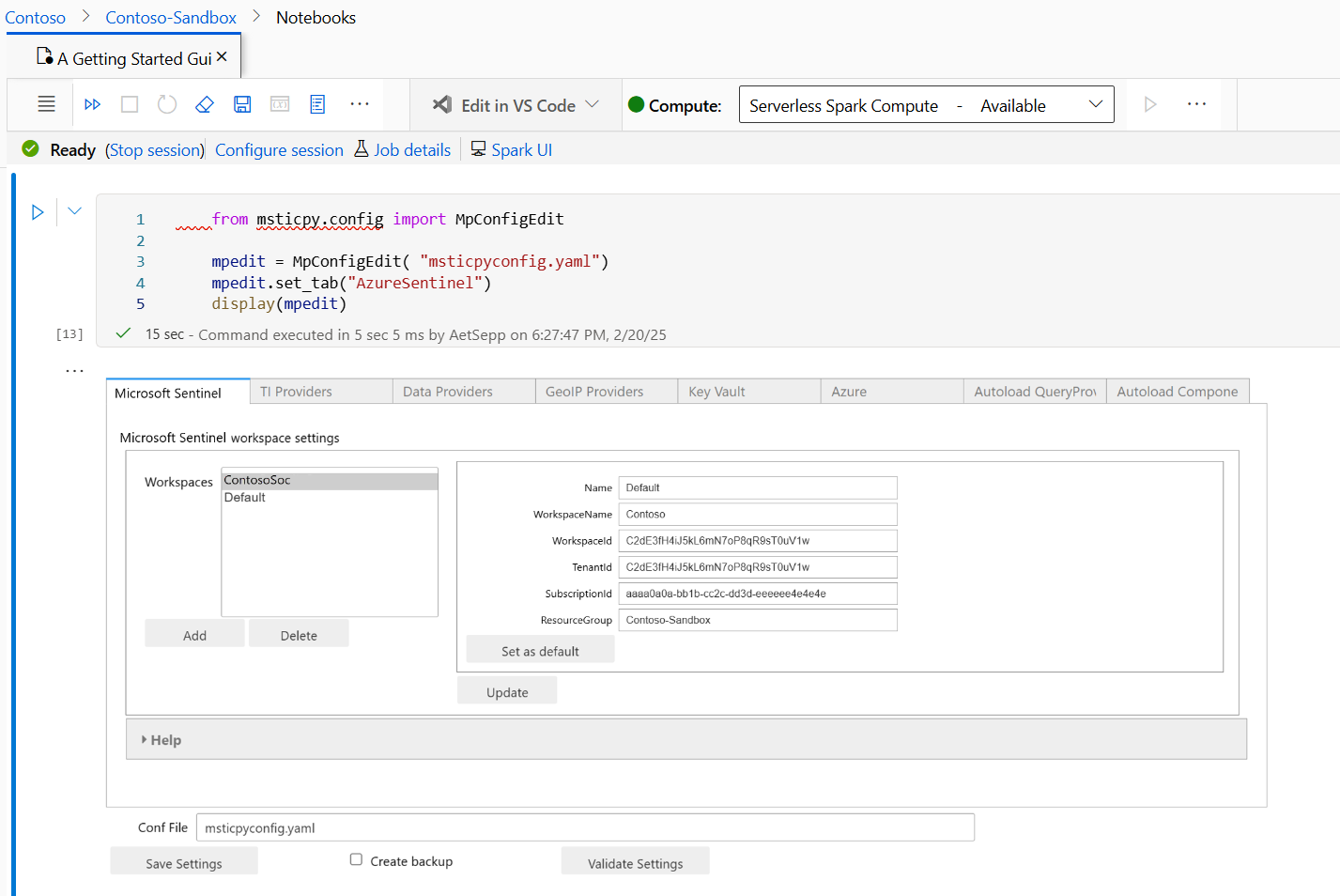This screenshot has width=1340, height=896.
Task: Click the Save notebook floppy disk icon
Action: click(242, 104)
